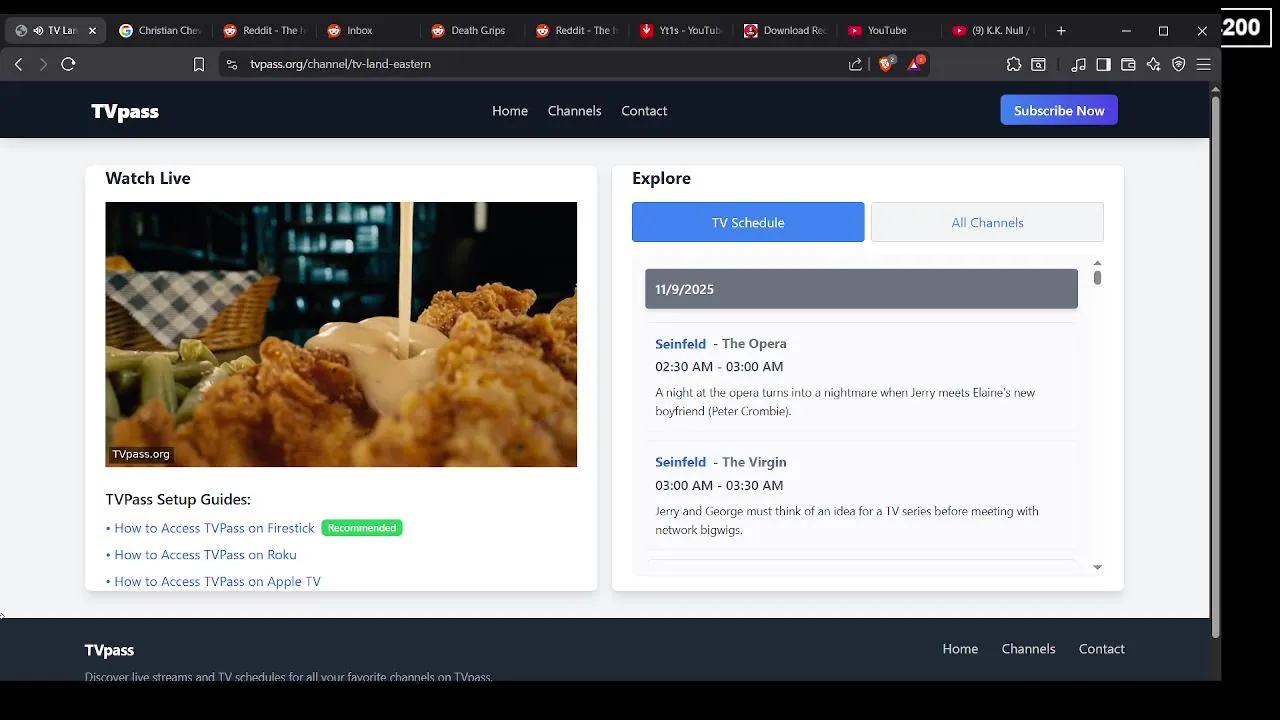This screenshot has width=1280, height=720.
Task: Reload the tvpass page
Action: (68, 64)
